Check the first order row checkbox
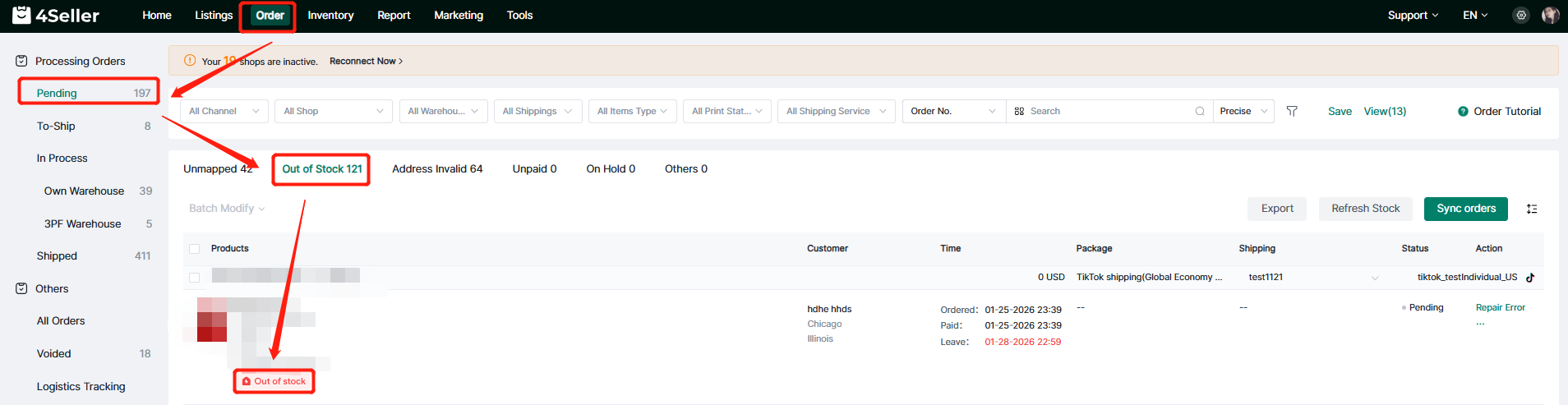The height and width of the screenshot is (405, 1568). coord(195,278)
